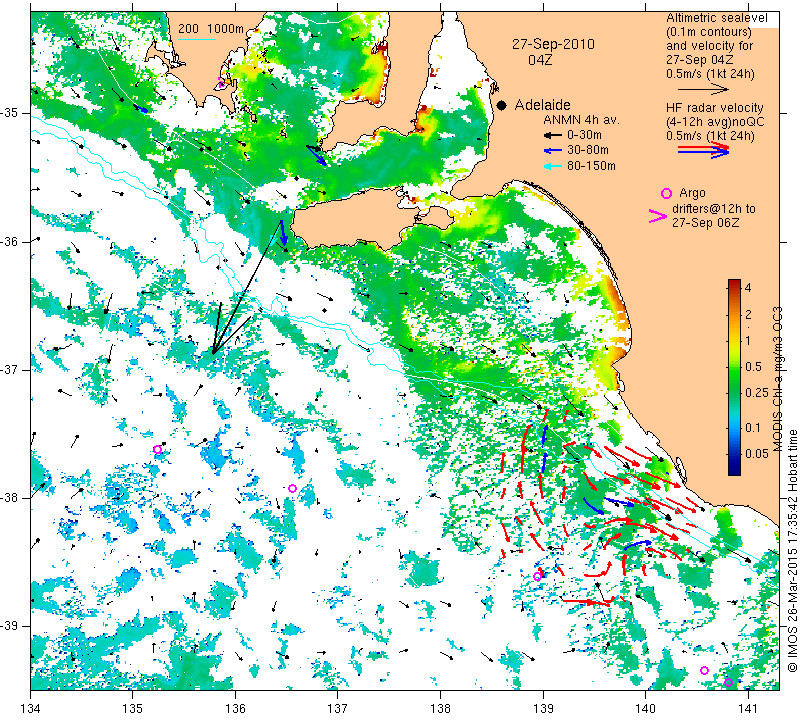Click the cyan isobath legend line under '200 1000m'
800x720 pixels.
197,39
